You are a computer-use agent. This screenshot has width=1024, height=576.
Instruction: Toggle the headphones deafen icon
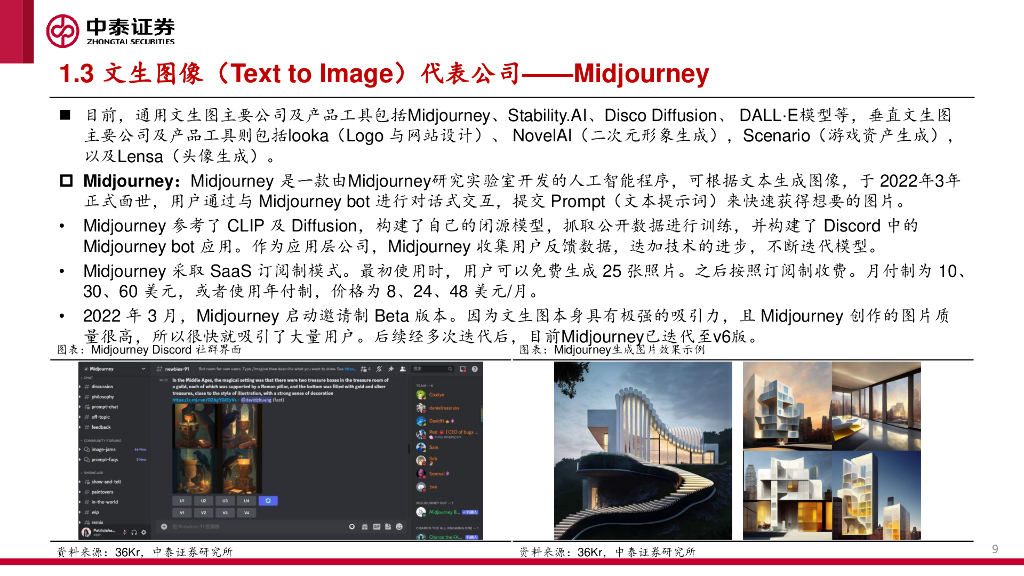(134, 532)
